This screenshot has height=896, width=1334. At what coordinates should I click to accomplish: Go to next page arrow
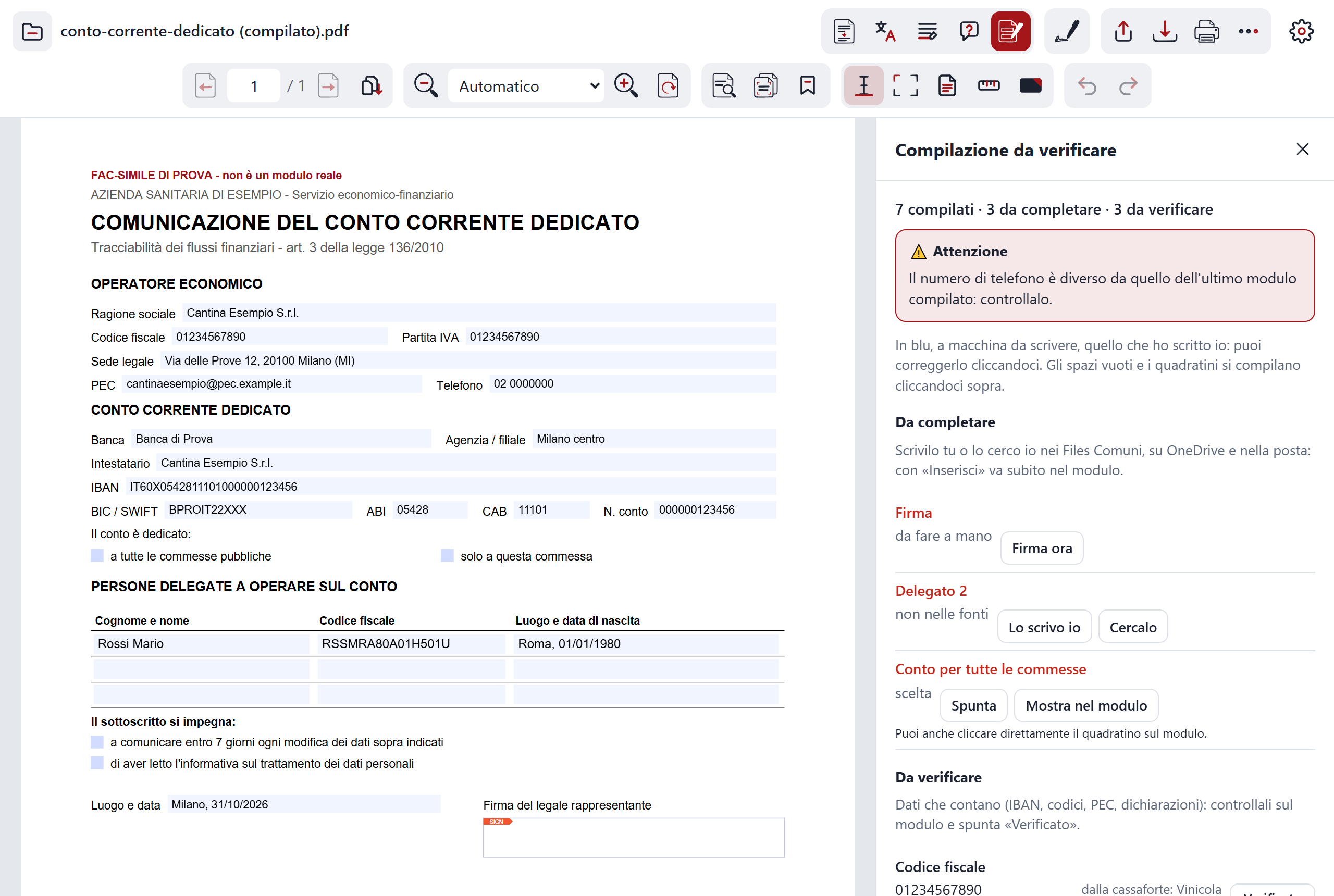(328, 86)
